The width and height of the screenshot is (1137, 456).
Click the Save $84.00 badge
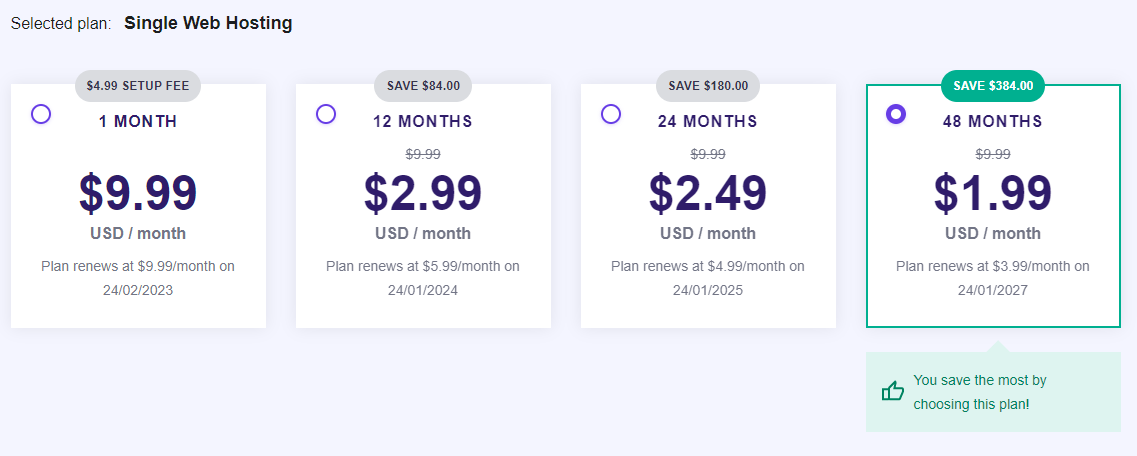(x=423, y=86)
